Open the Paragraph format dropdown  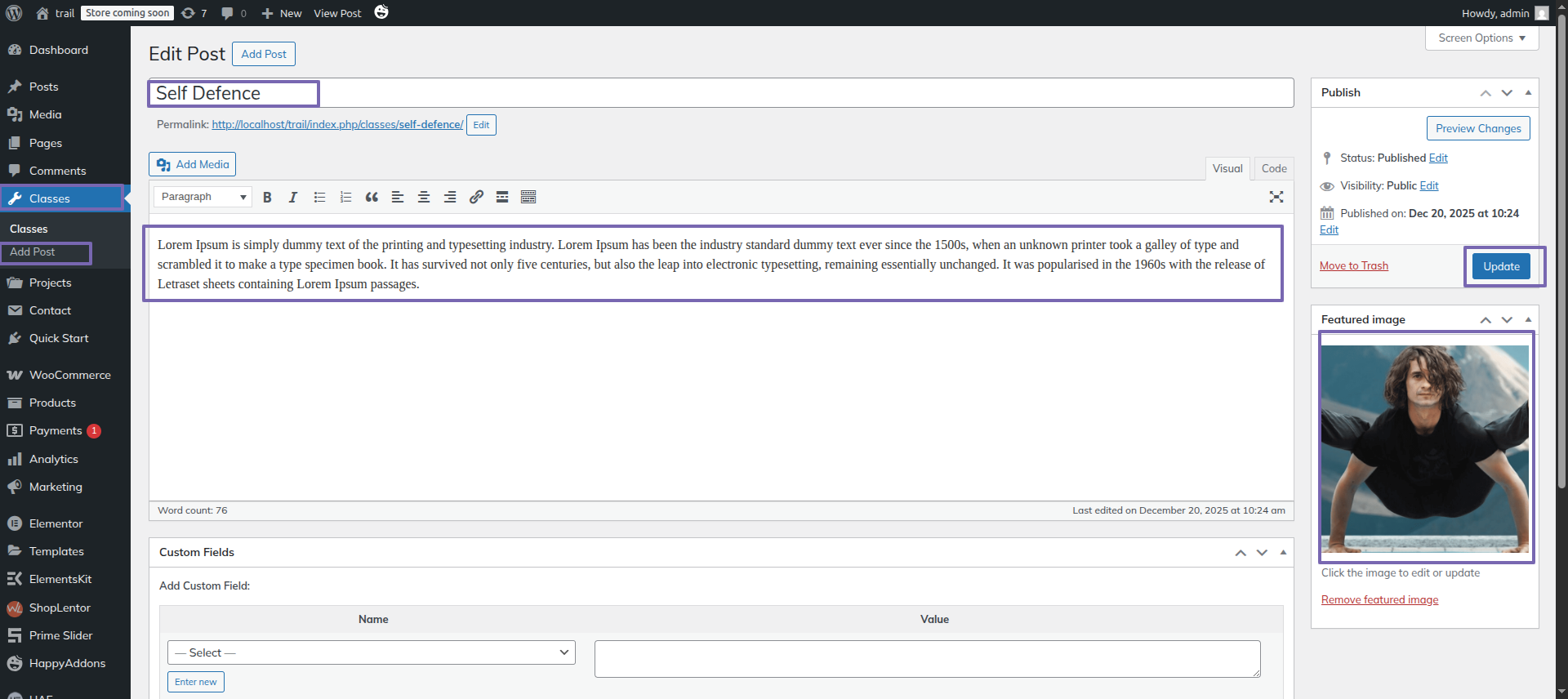(203, 197)
